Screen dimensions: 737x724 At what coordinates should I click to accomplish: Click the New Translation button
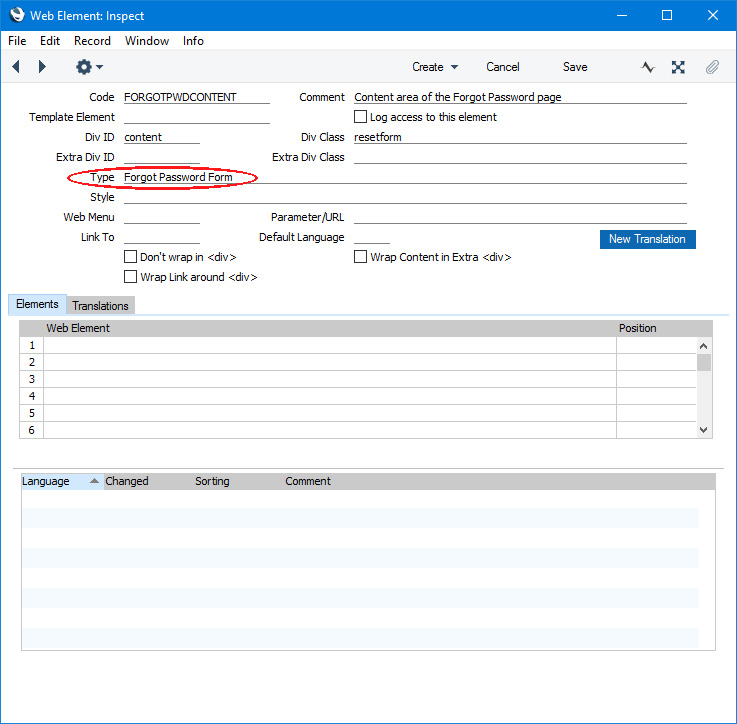click(x=647, y=239)
